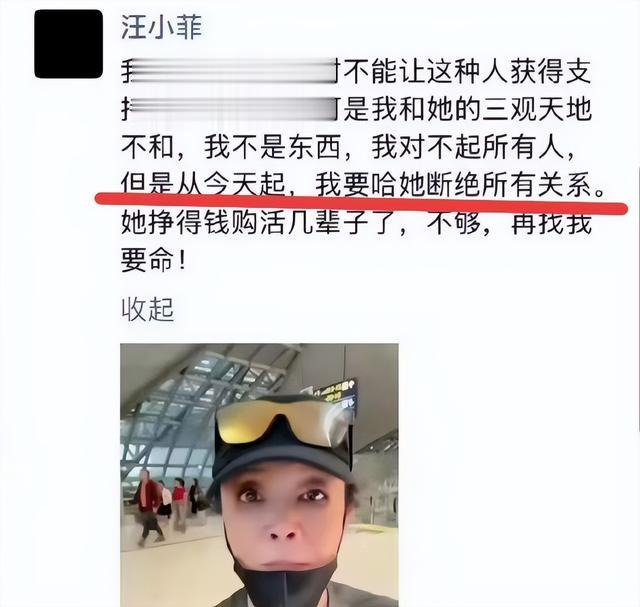Tap the gold sunglasses in the photo
This screenshot has width=640, height=607.
pyautogui.click(x=283, y=423)
